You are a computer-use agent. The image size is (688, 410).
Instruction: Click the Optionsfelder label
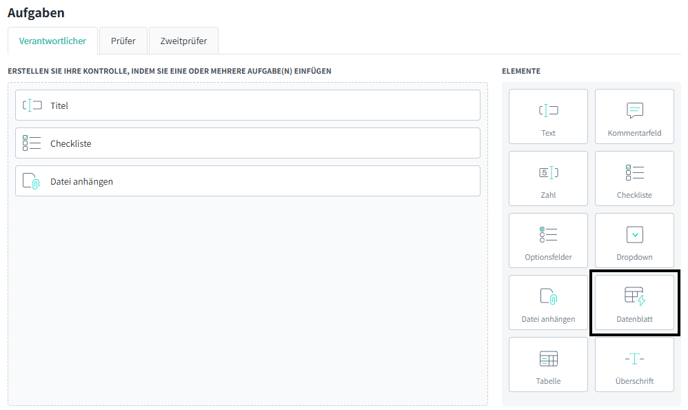pyautogui.click(x=548, y=257)
